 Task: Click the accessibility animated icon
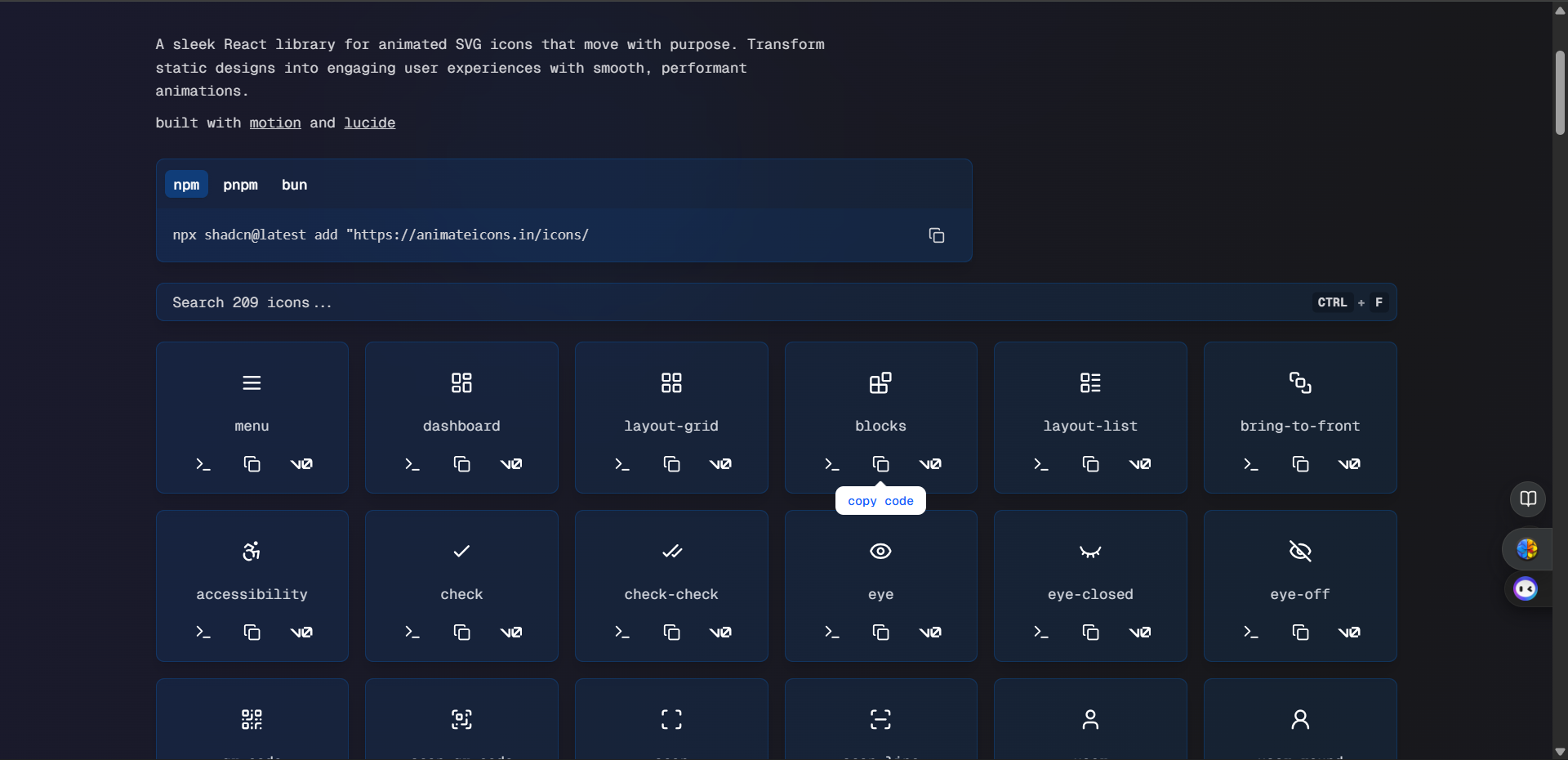pos(252,552)
